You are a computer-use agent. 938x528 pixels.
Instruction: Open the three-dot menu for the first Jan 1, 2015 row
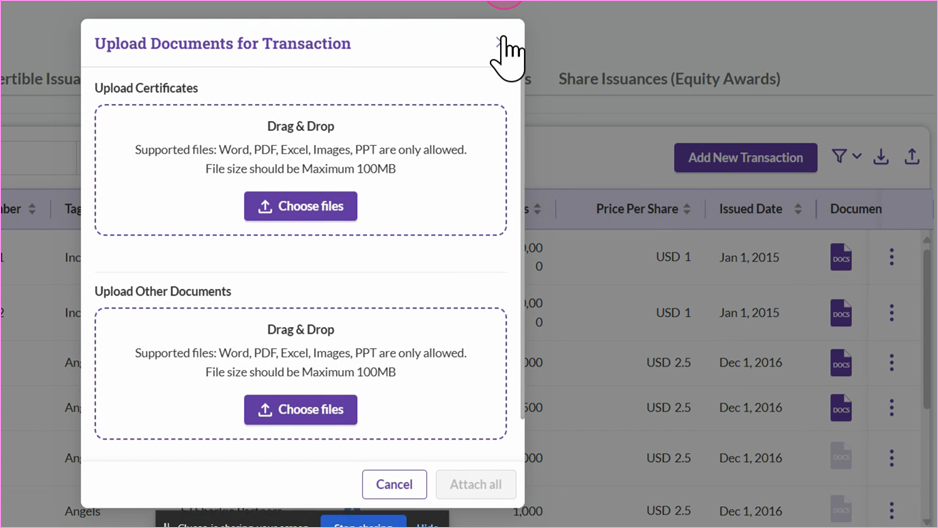[x=891, y=257]
